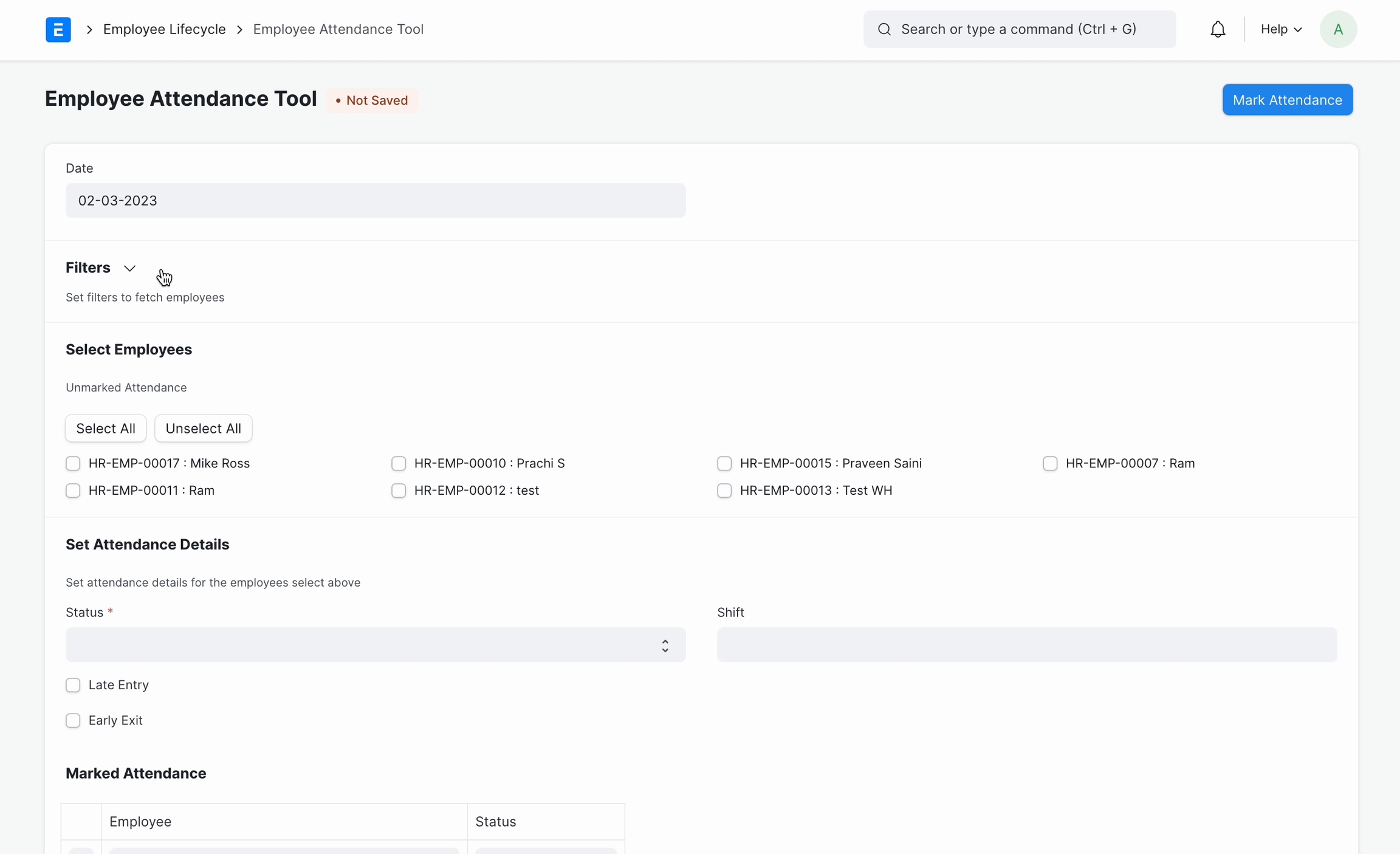Open the user avatar 'A' menu
The width and height of the screenshot is (1400, 854).
[1337, 29]
